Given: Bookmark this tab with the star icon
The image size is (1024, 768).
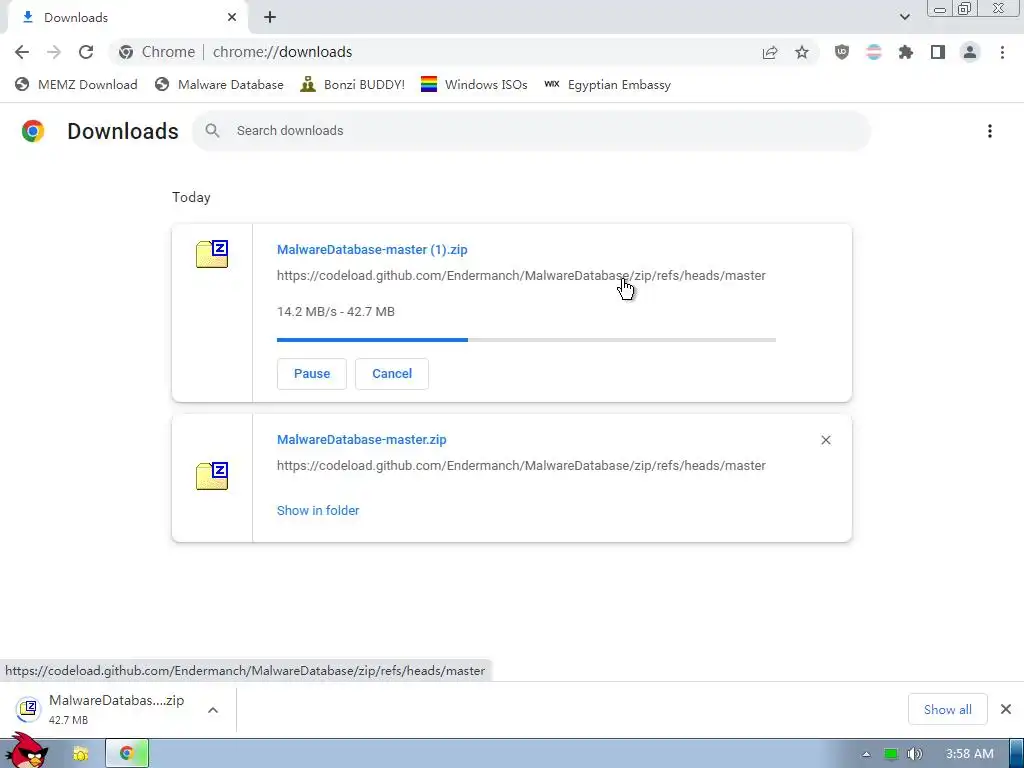Looking at the screenshot, I should 802,52.
